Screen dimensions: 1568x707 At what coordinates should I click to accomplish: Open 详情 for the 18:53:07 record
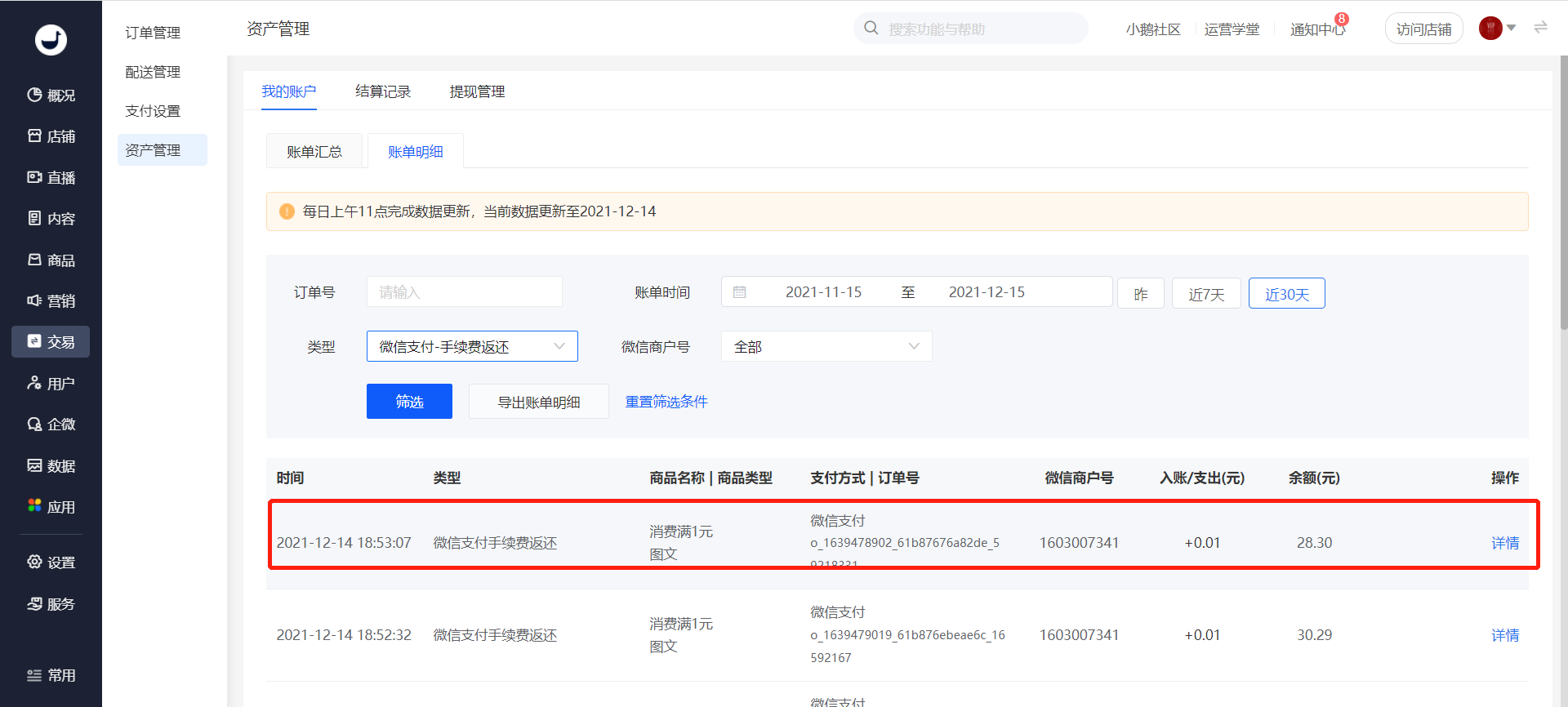click(x=1505, y=543)
